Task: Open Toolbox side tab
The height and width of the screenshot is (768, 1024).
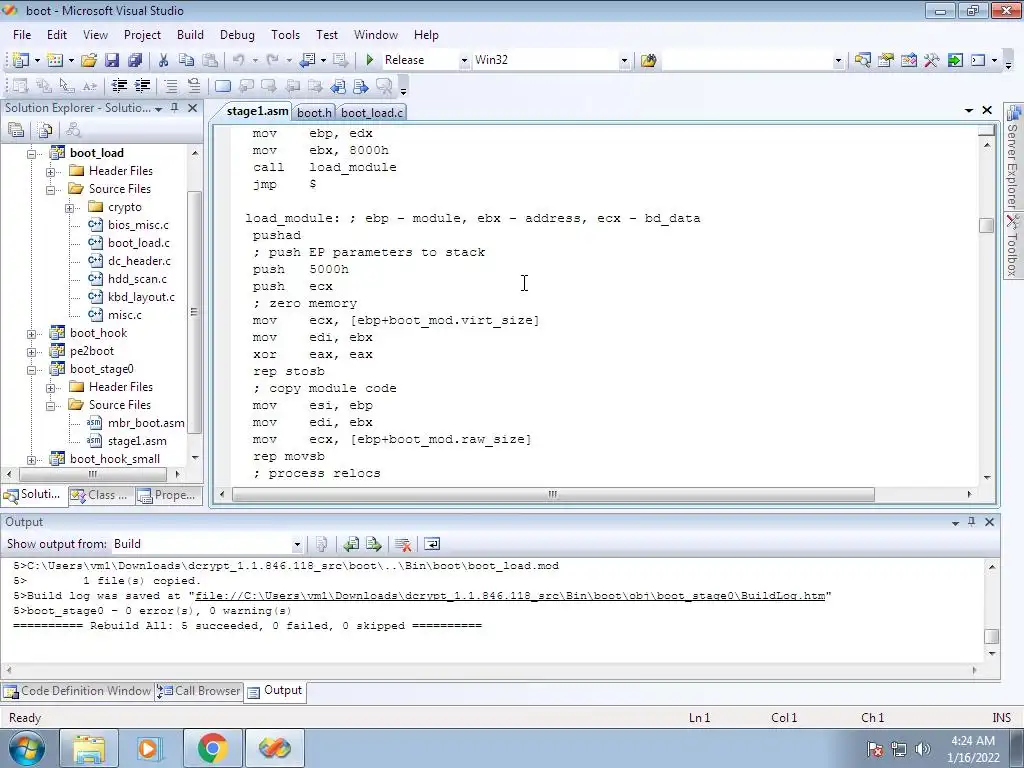Action: (x=1013, y=246)
